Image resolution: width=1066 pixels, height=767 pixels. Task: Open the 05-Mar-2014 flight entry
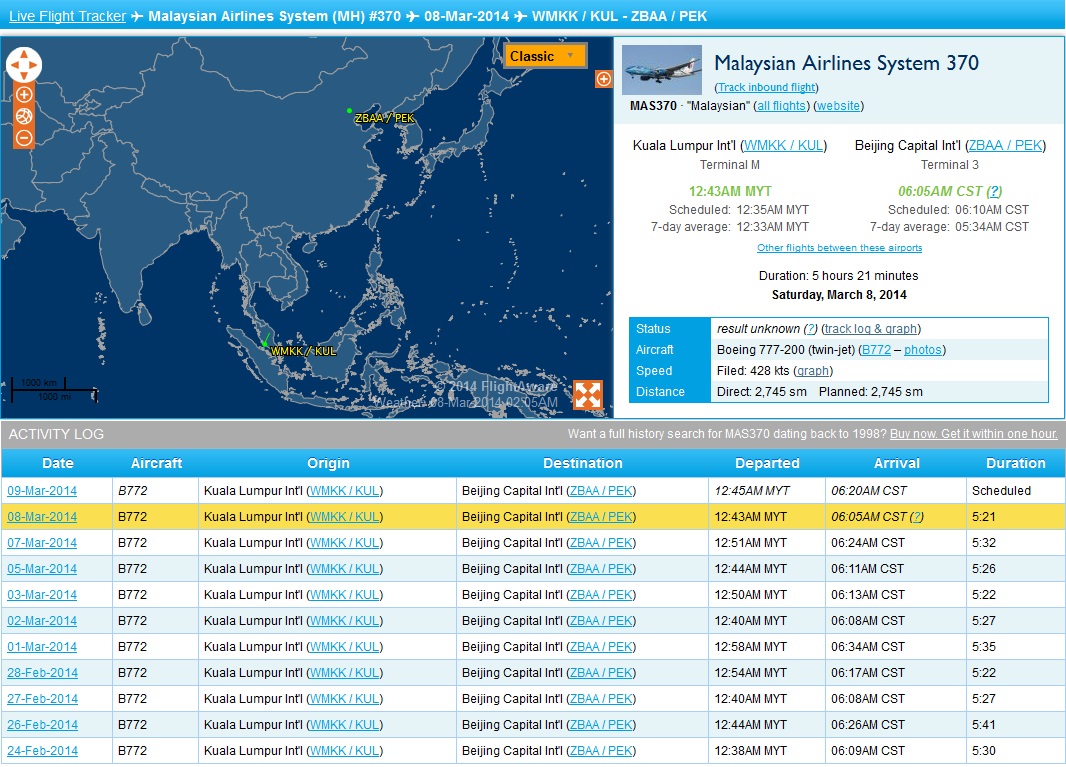coord(42,568)
